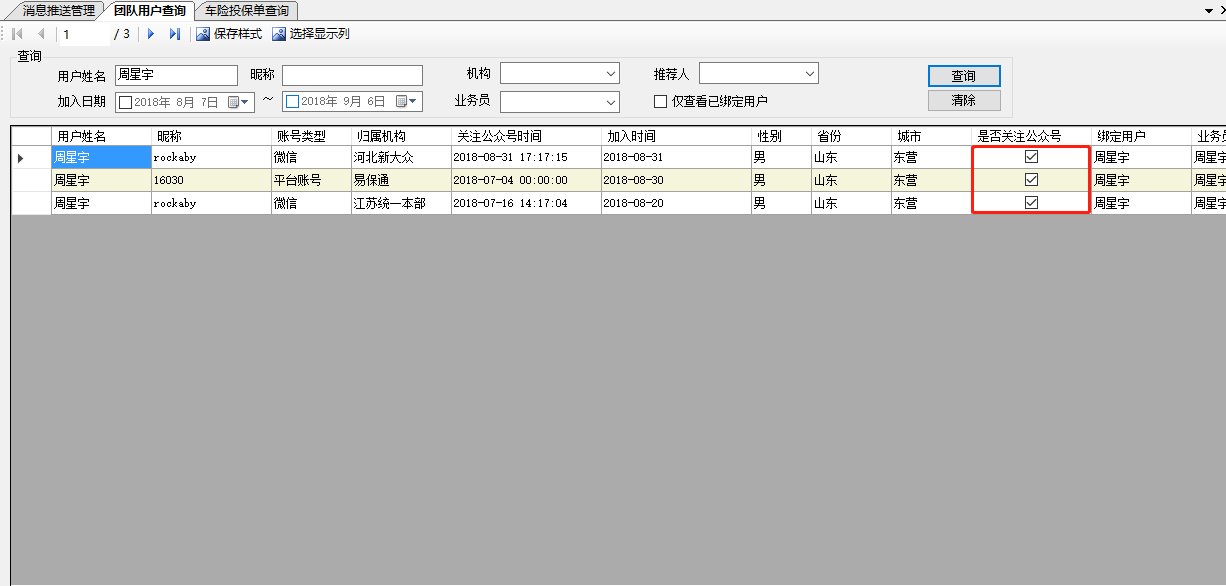Click the 账号类型 column header

coord(312,136)
